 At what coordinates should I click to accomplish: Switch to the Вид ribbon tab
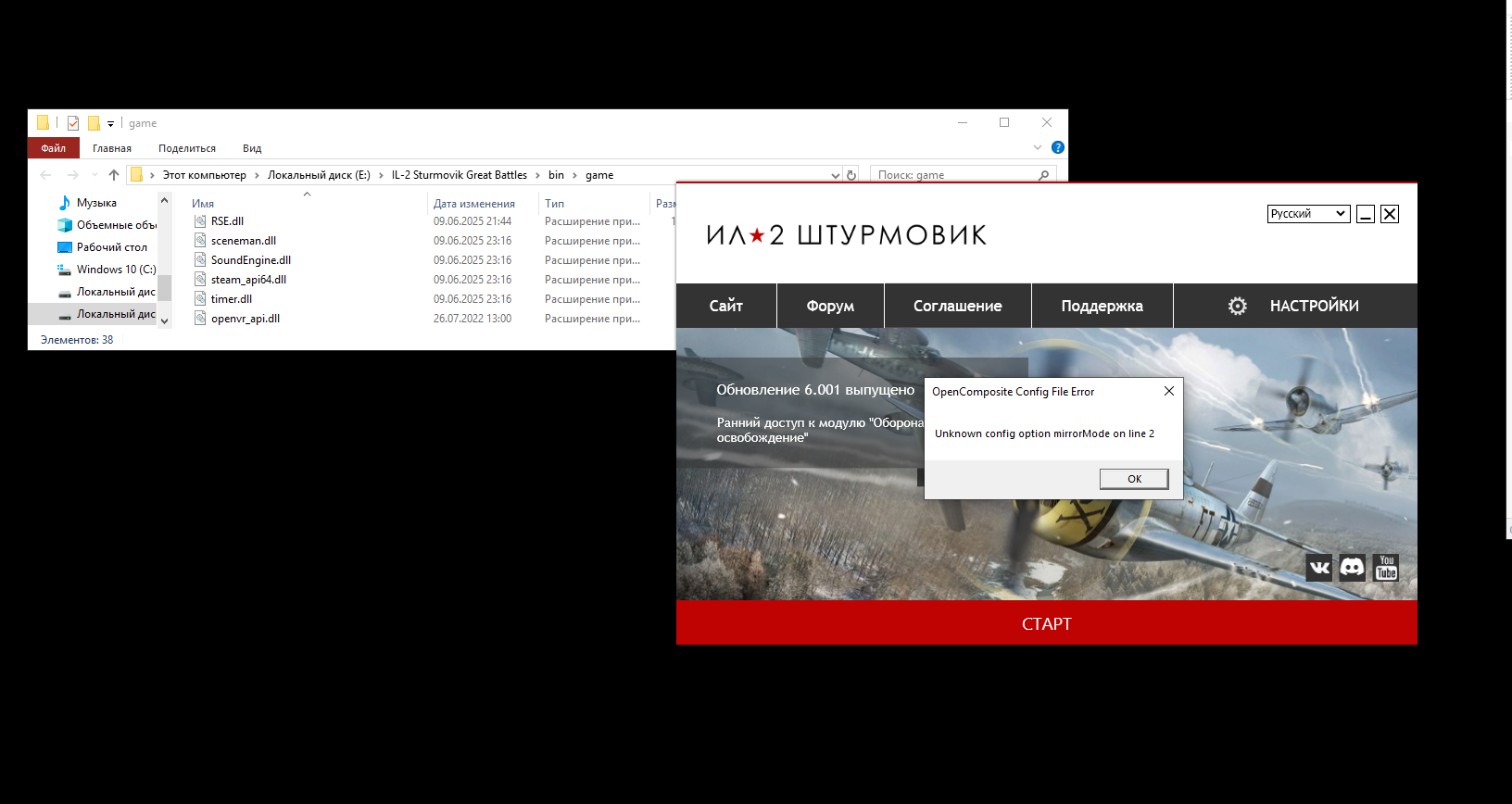[252, 148]
